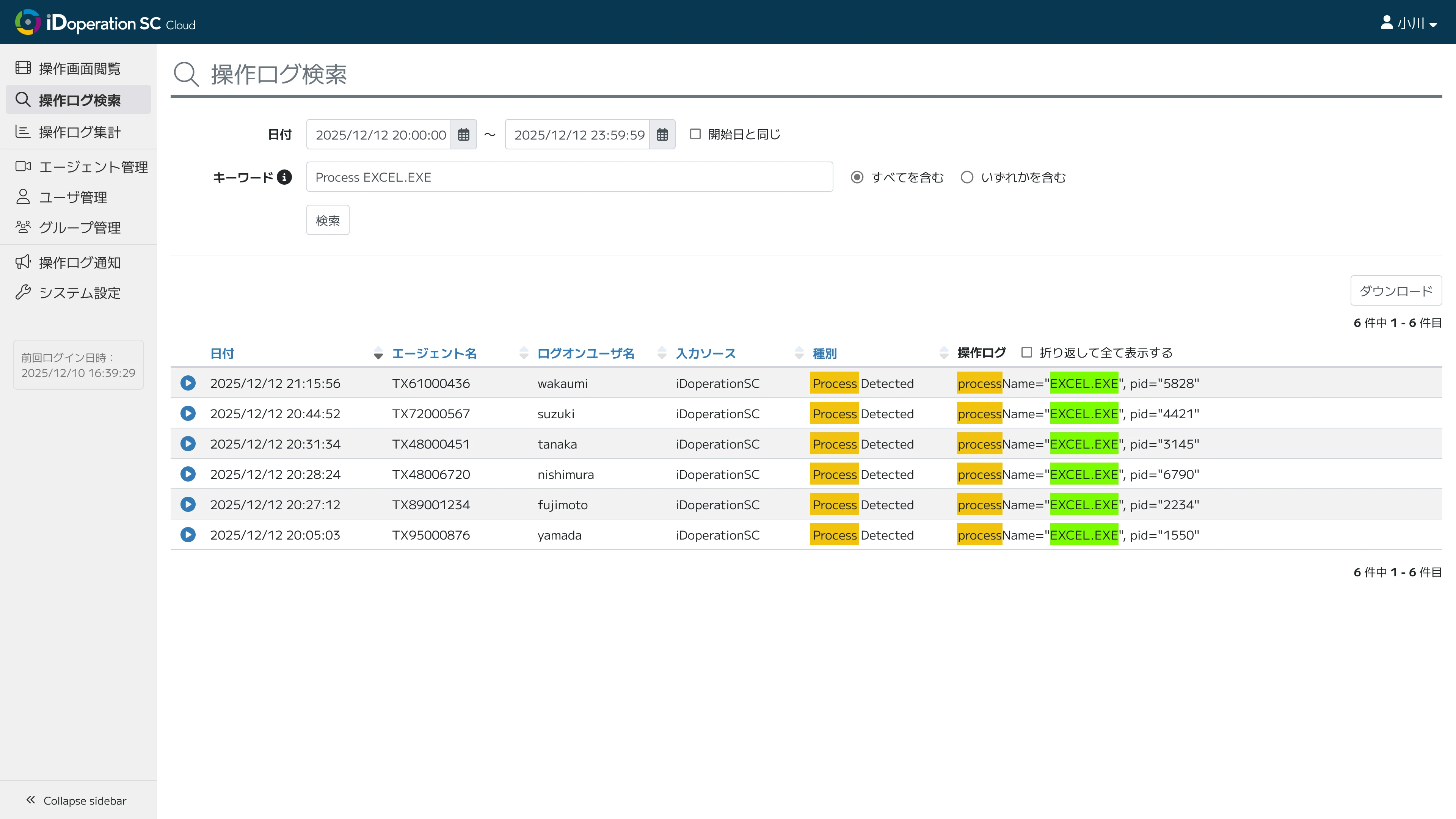Screen dimensions: 1456x819
Task: Enable the 開始日と同じ checkbox
Action: 695,134
